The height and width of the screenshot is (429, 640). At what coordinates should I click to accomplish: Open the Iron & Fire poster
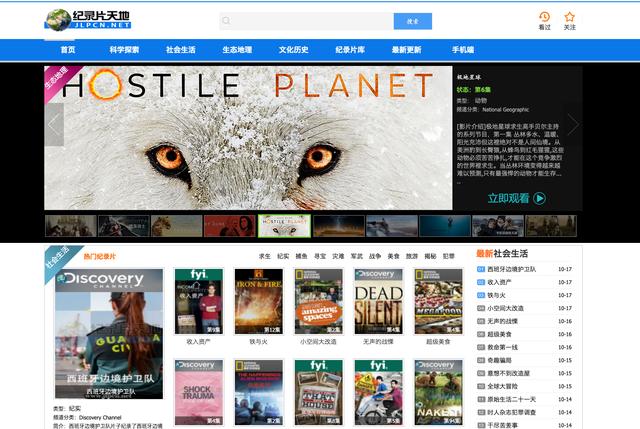point(259,302)
